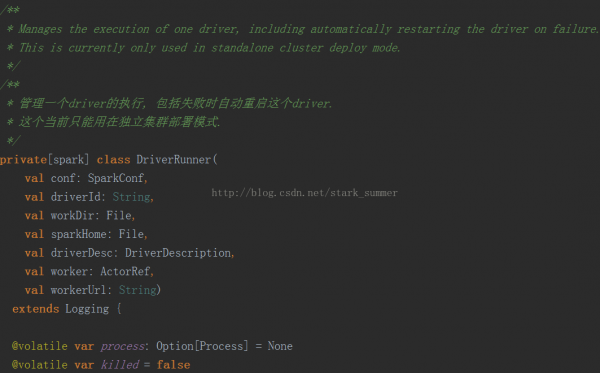This screenshot has width=600, height=373.
Task: Click the DriverDescription type
Action: [178, 253]
